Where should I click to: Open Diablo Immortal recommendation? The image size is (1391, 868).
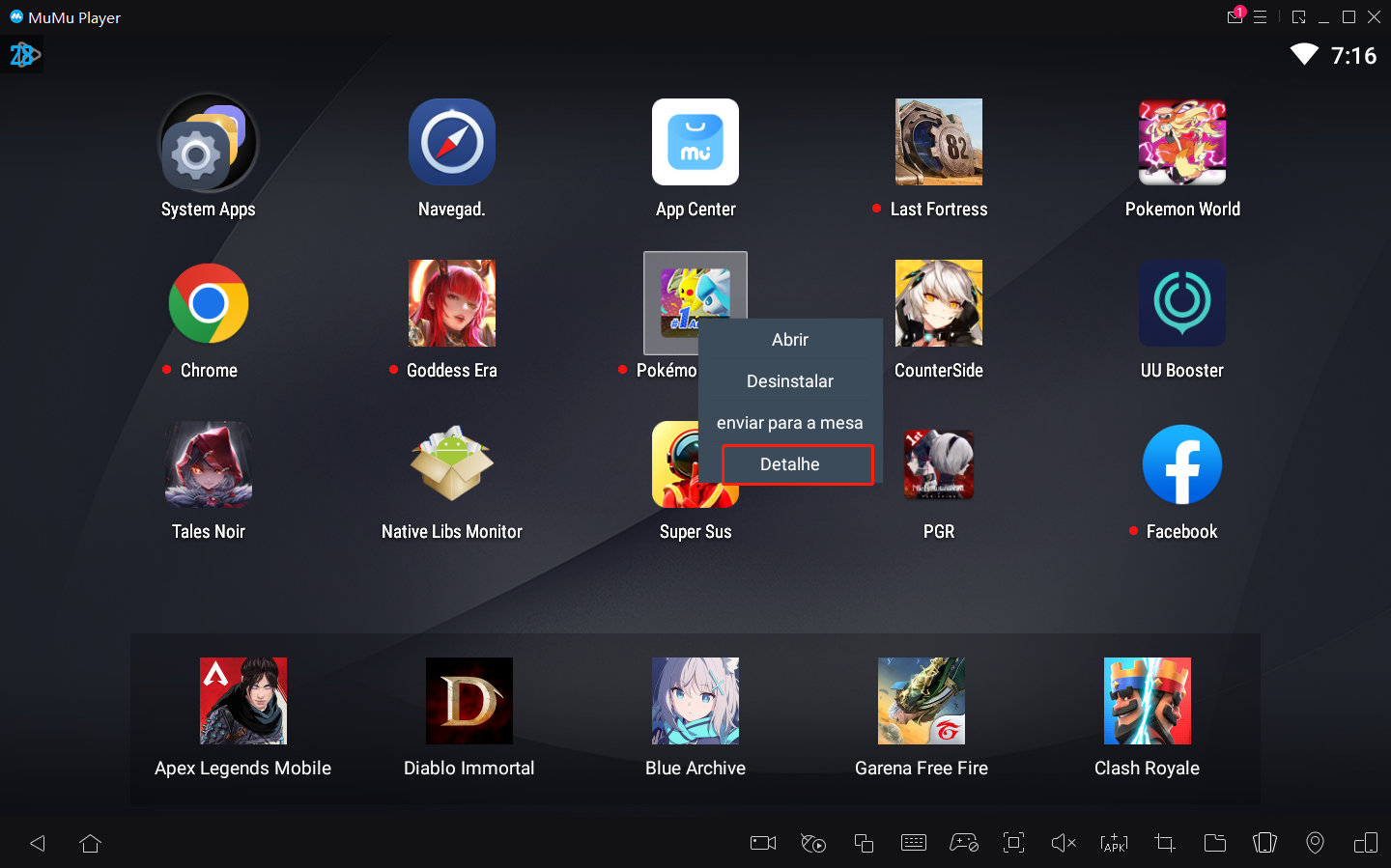point(469,701)
